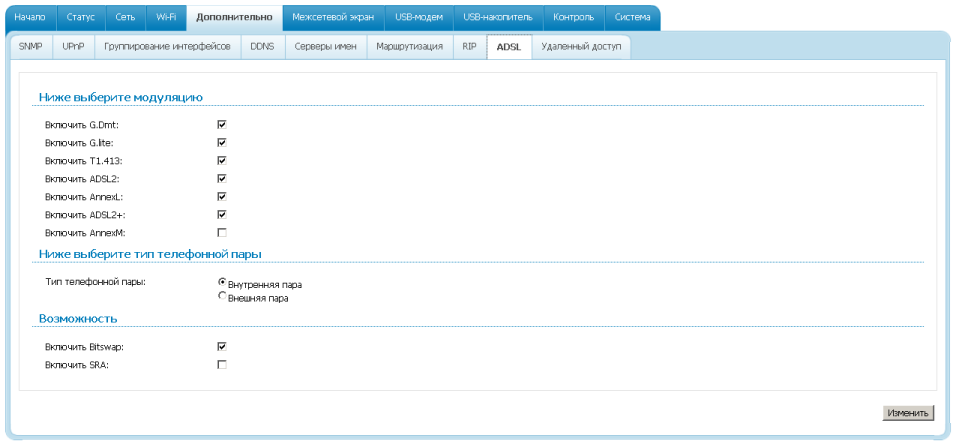
Task: Click the 'Включить ADSL2+:' label text
Action: tap(85, 215)
